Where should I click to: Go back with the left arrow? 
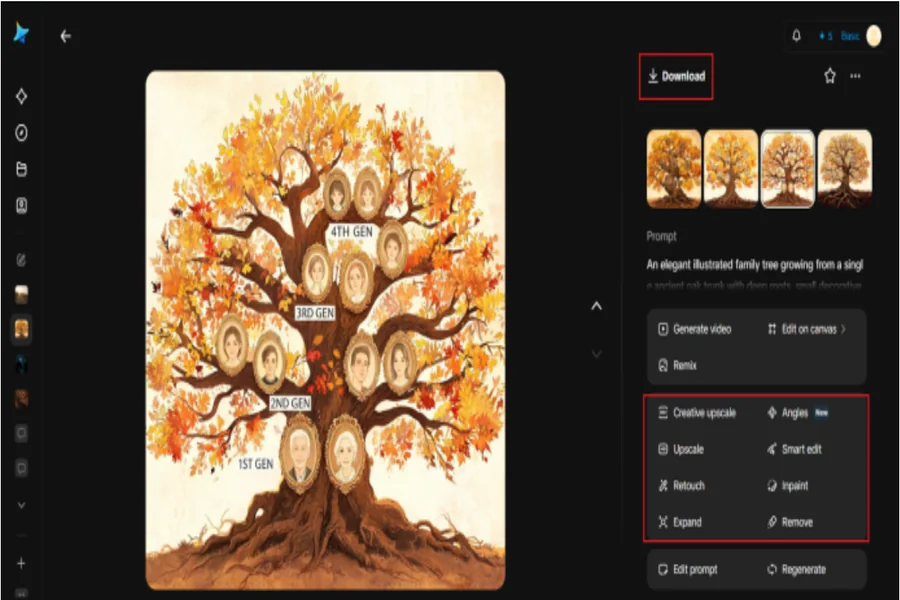point(65,36)
